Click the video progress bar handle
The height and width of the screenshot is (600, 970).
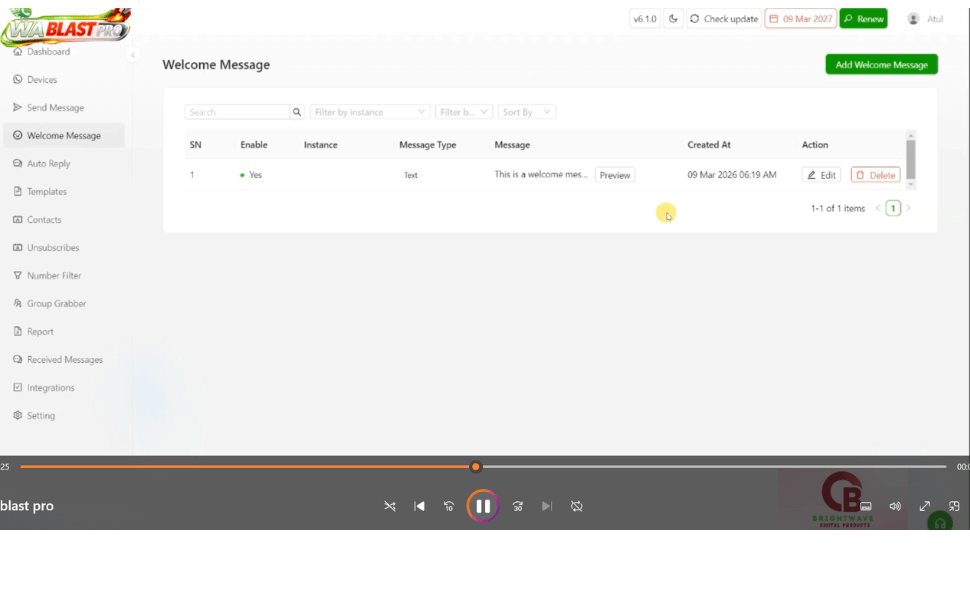point(476,466)
